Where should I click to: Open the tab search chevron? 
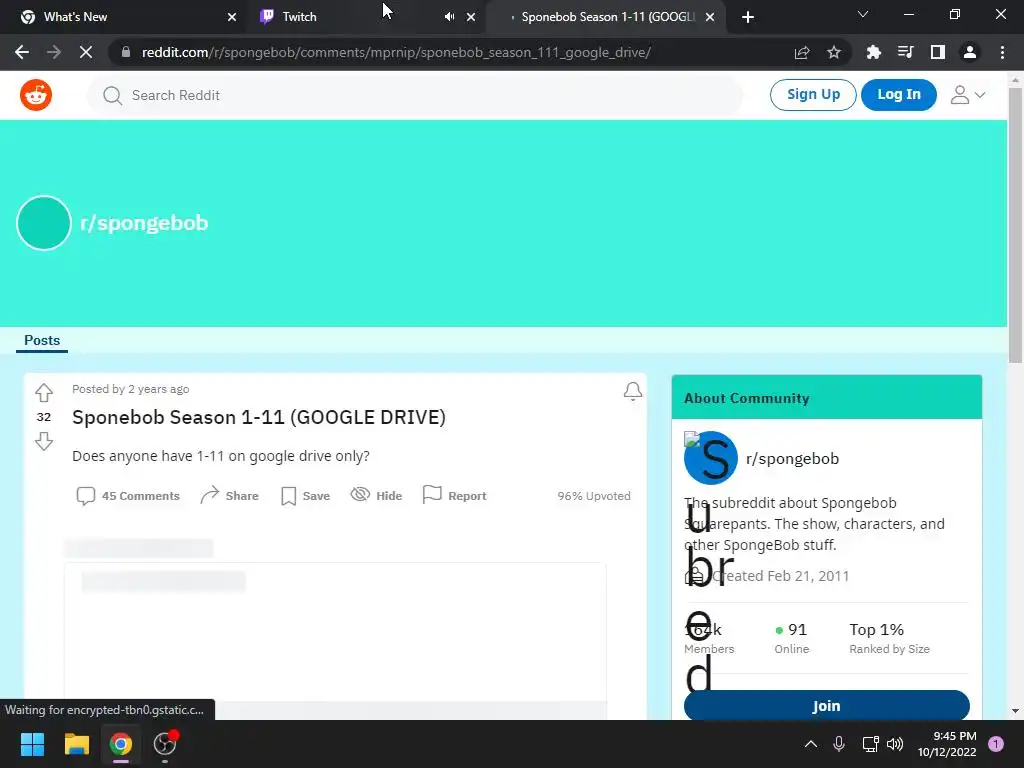[863, 14]
